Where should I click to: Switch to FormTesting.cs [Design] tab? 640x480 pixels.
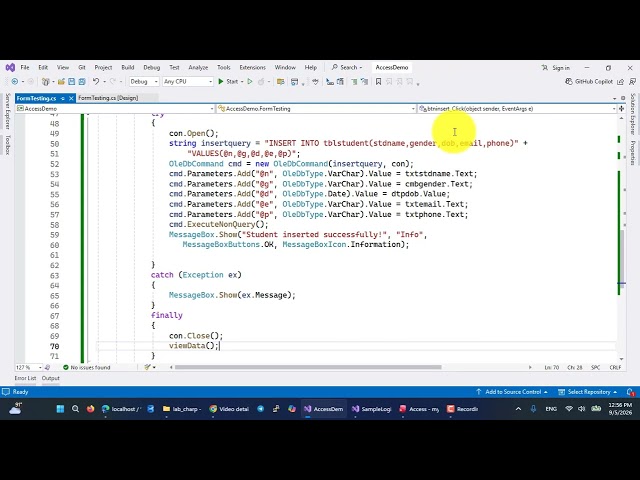tap(108, 98)
